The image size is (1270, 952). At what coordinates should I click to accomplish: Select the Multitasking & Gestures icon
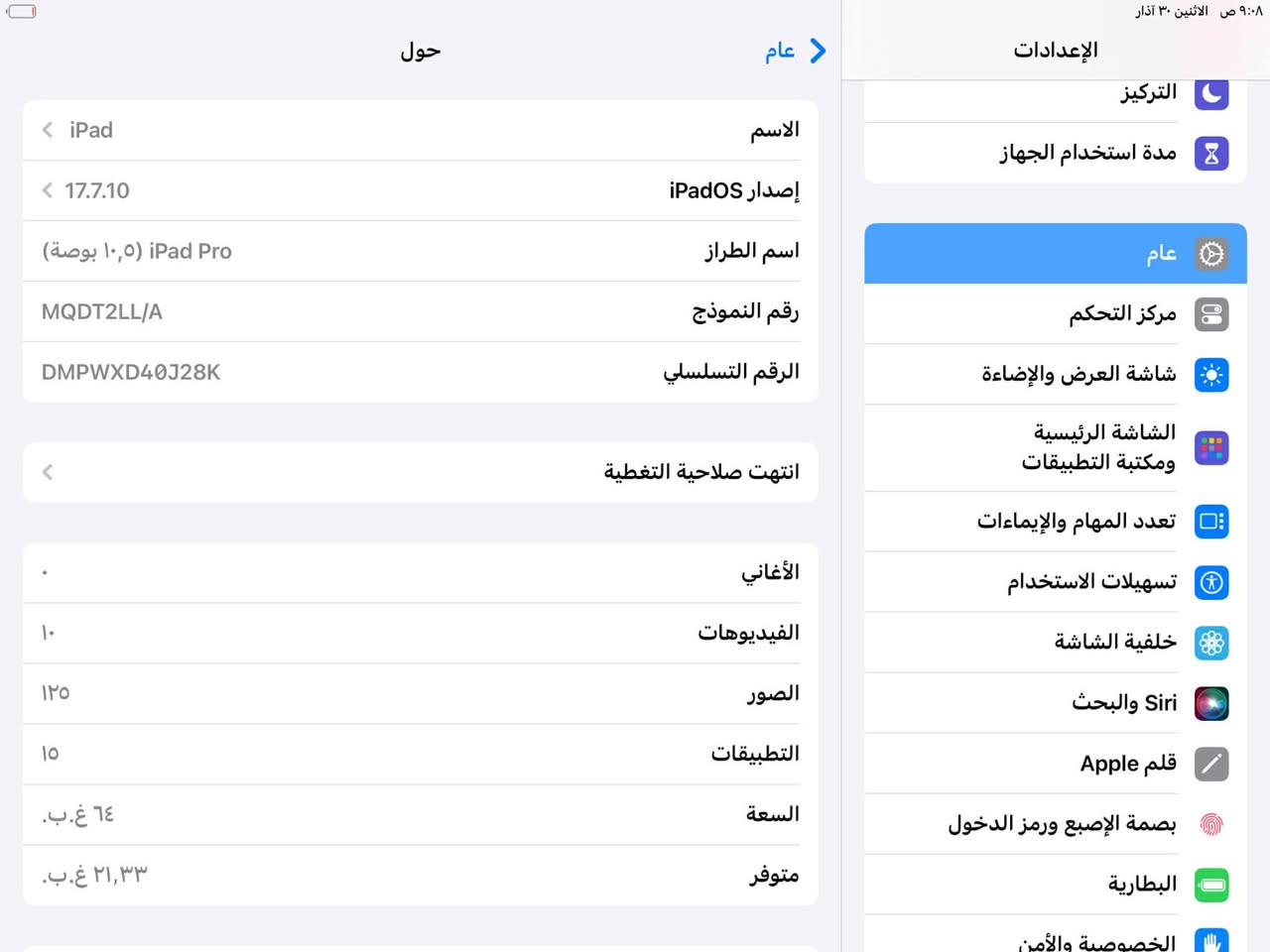(1211, 522)
